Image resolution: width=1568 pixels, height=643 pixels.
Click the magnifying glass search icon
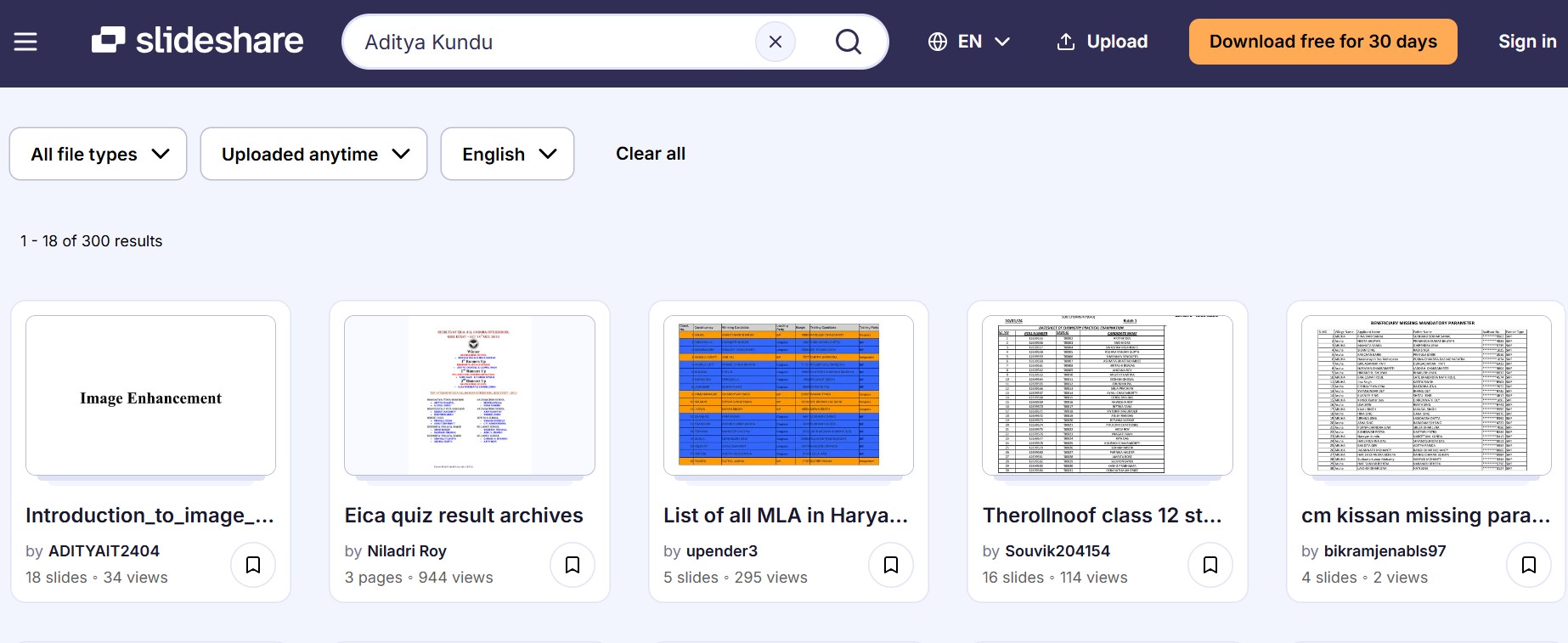pyautogui.click(x=848, y=42)
